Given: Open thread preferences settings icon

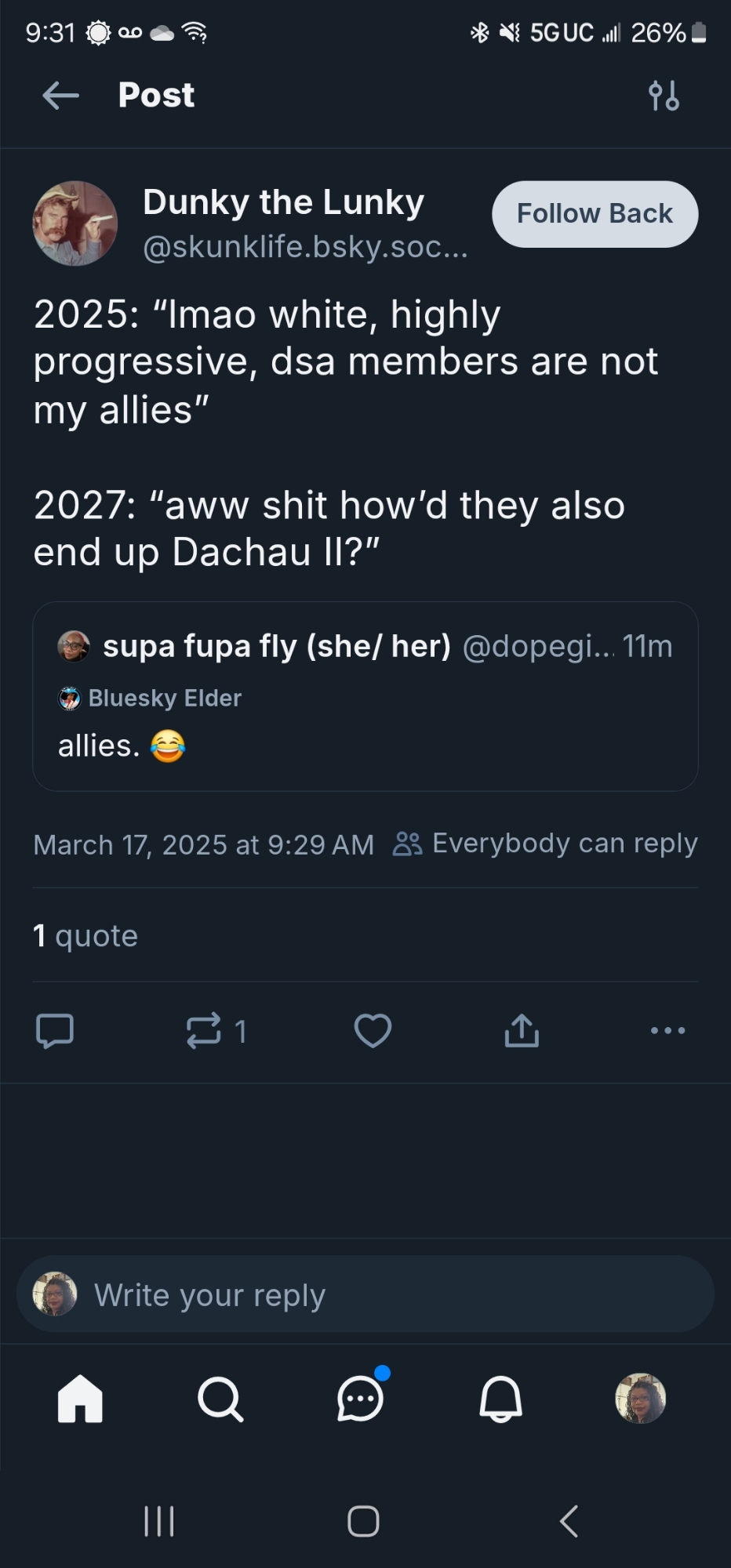Looking at the screenshot, I should tap(664, 96).
